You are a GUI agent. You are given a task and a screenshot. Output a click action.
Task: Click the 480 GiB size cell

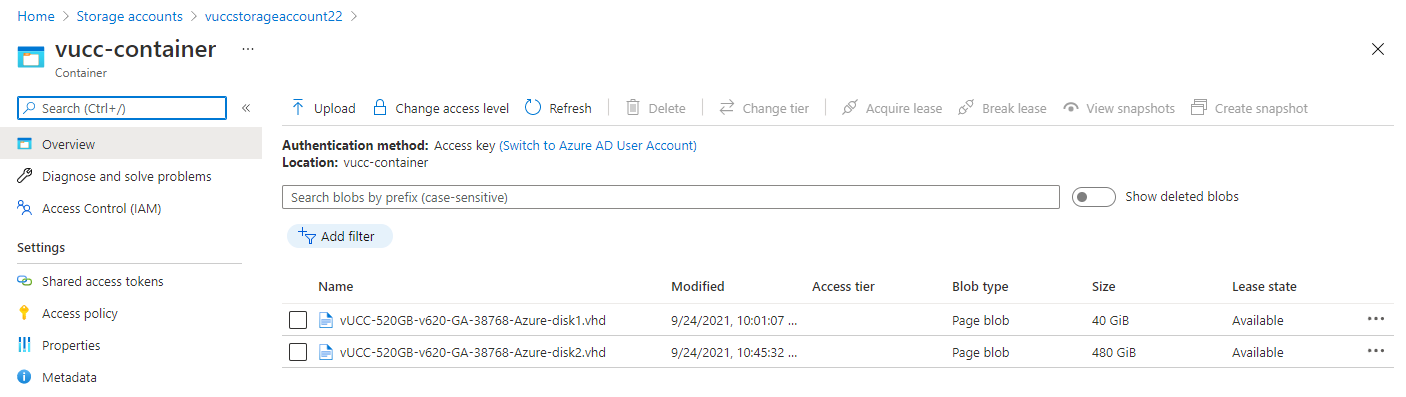click(x=1114, y=352)
